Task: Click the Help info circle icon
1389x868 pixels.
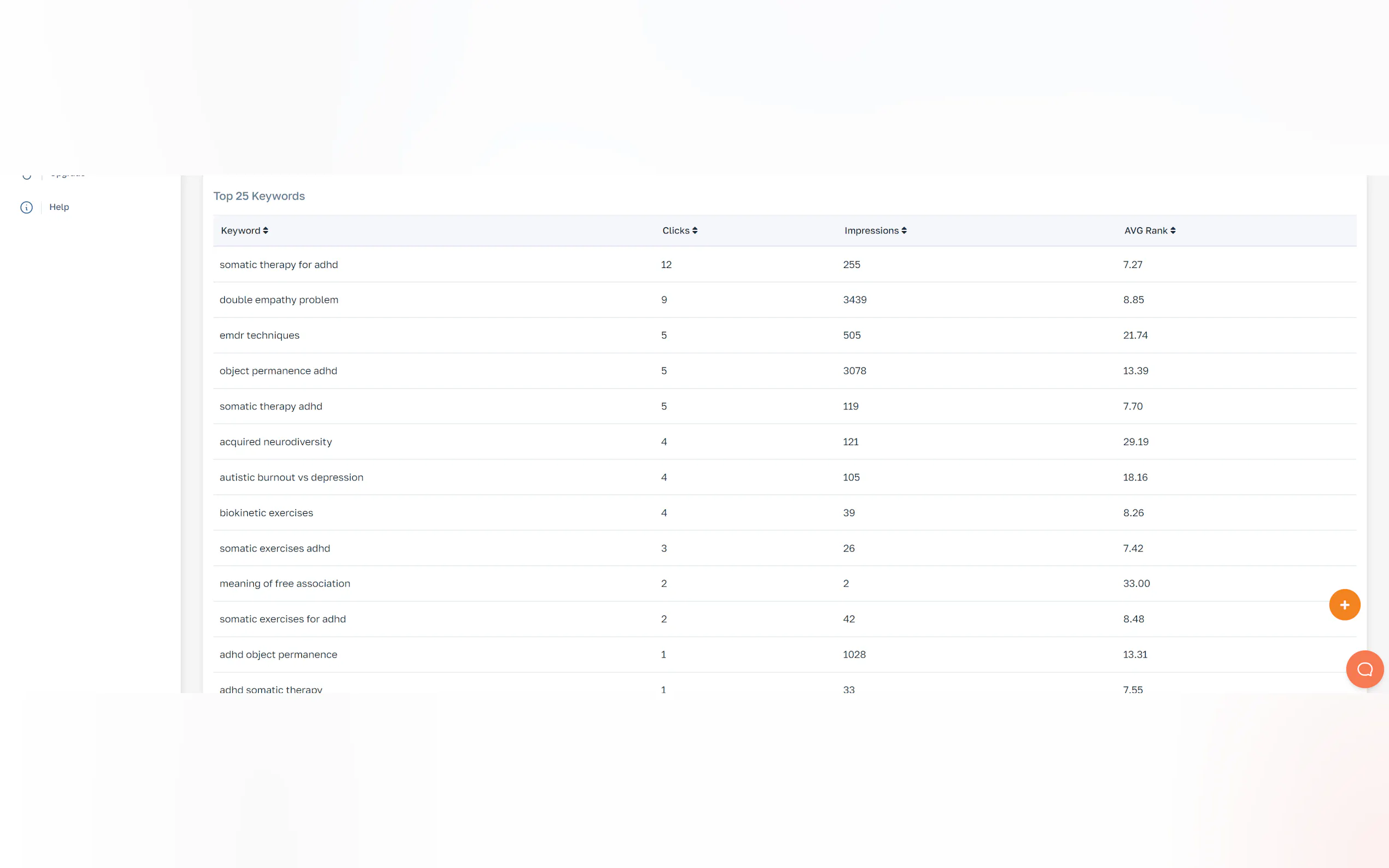Action: (x=26, y=207)
